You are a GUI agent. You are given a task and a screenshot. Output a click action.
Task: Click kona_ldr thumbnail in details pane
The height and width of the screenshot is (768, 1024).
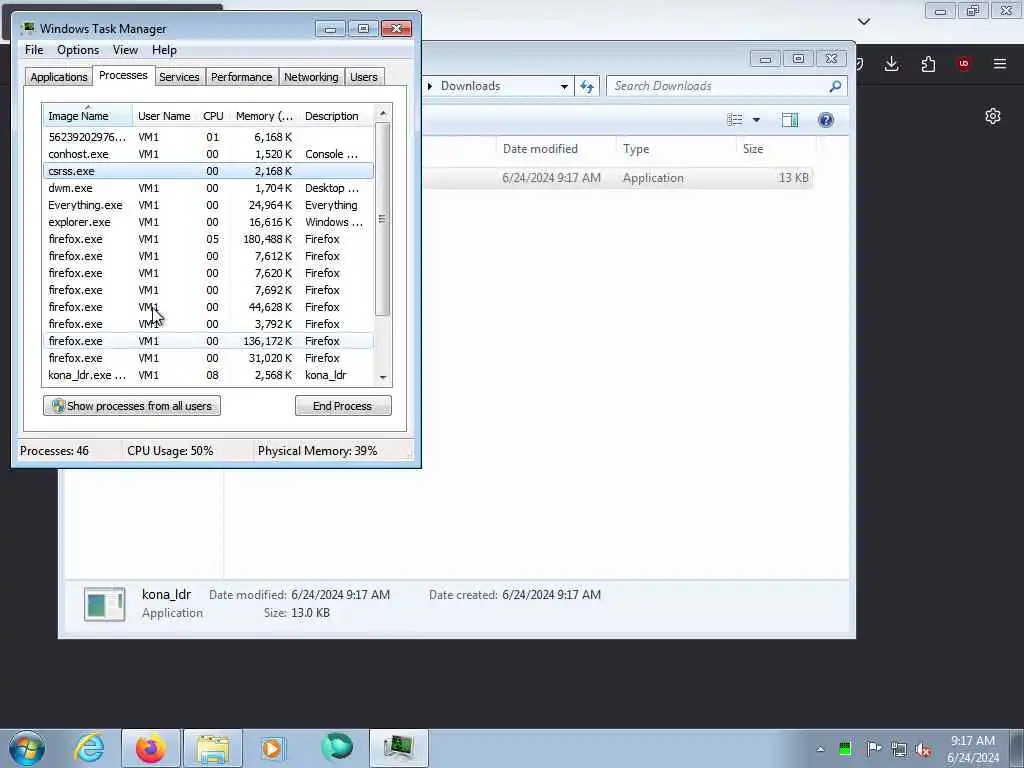point(104,604)
